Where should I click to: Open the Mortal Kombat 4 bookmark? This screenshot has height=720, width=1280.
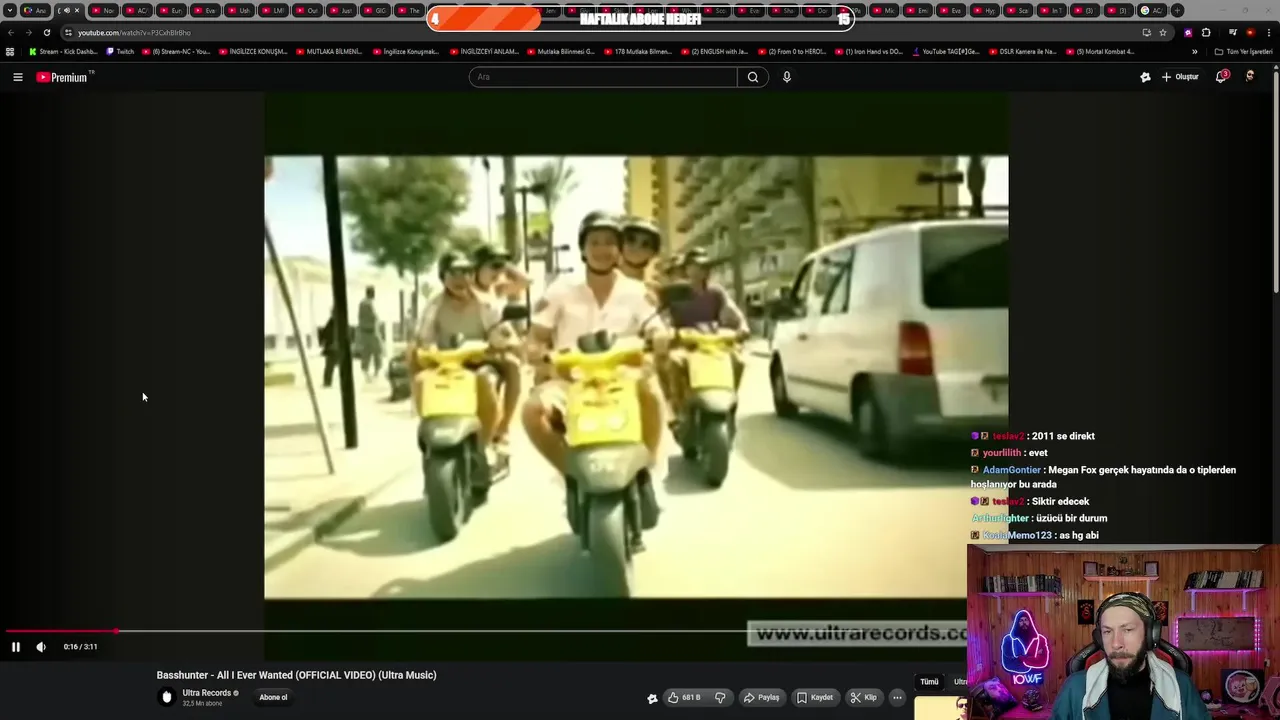click(1100, 52)
